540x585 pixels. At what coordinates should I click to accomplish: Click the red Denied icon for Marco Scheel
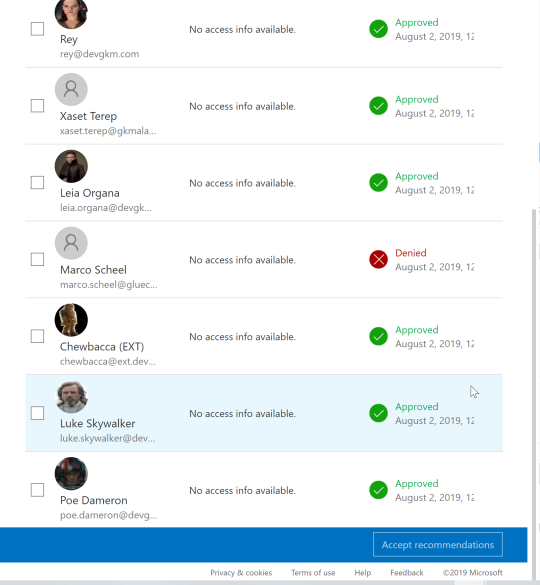point(378,259)
